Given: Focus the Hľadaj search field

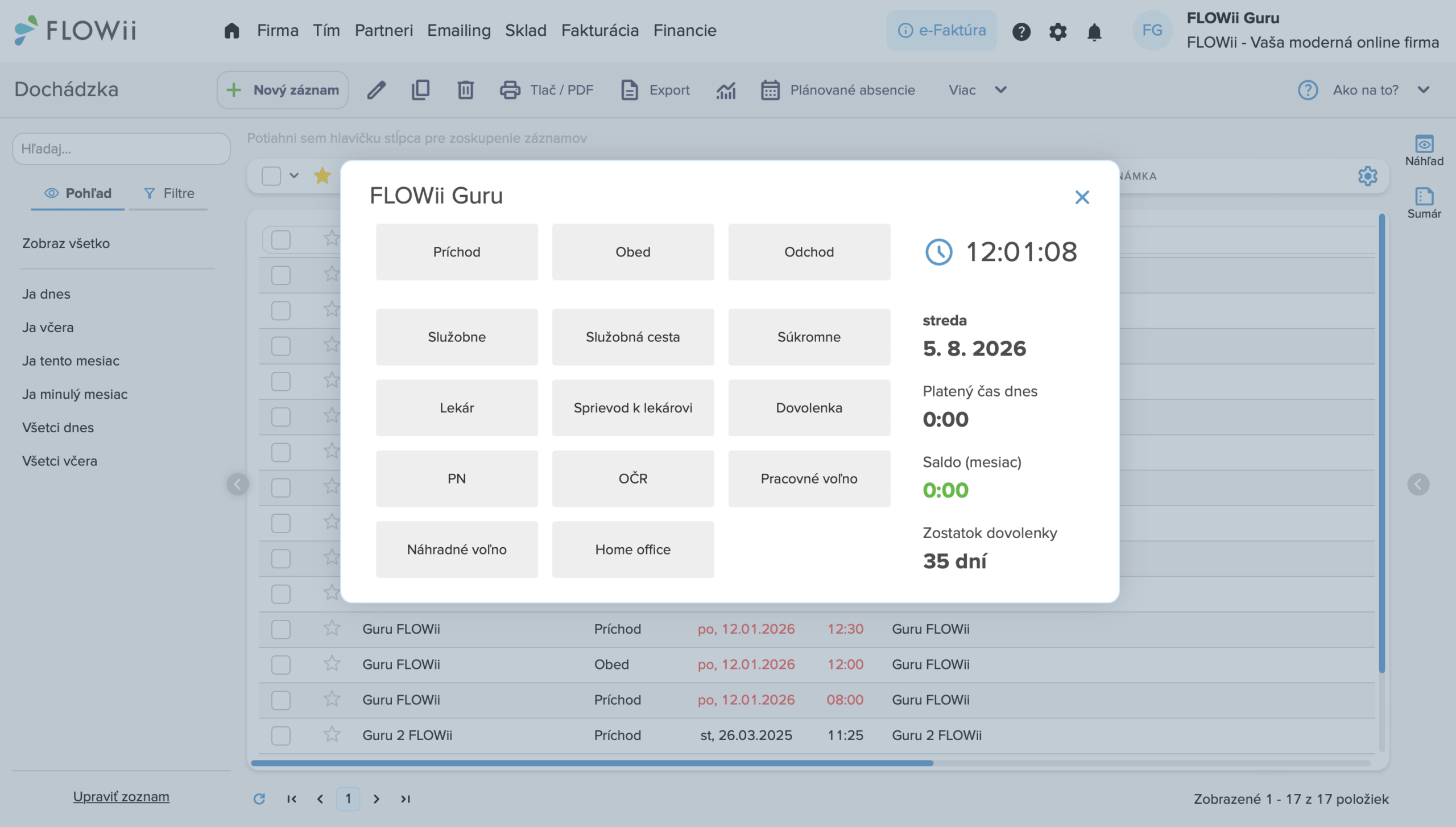Looking at the screenshot, I should (x=121, y=148).
